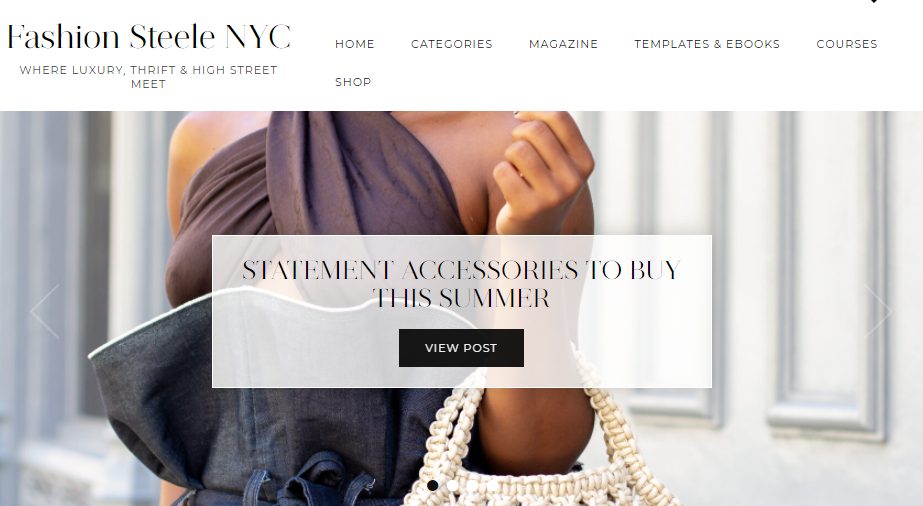Advance the carousel with the right arrow

pos(878,311)
